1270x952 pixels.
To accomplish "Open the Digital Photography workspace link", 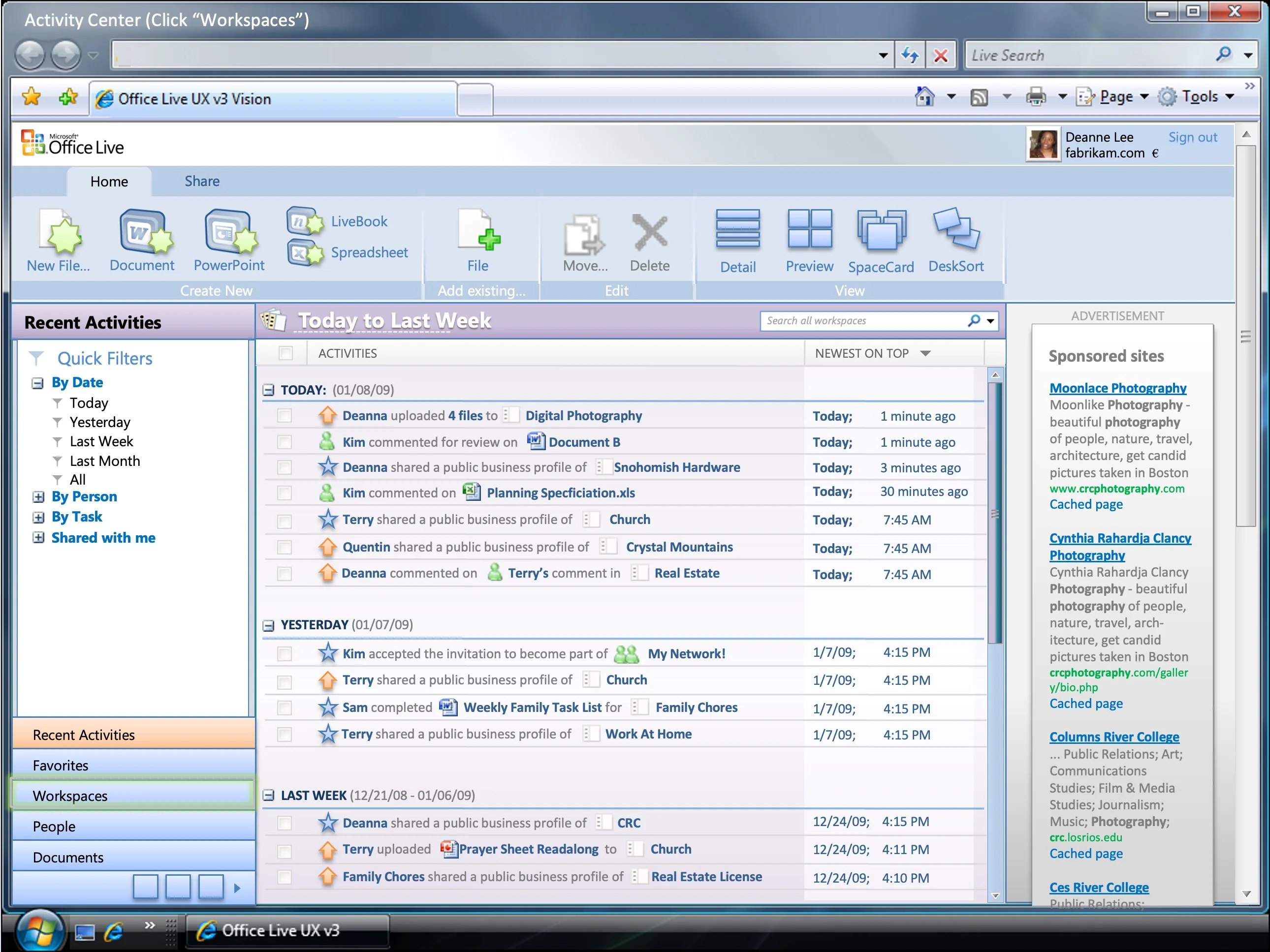I will [x=583, y=415].
